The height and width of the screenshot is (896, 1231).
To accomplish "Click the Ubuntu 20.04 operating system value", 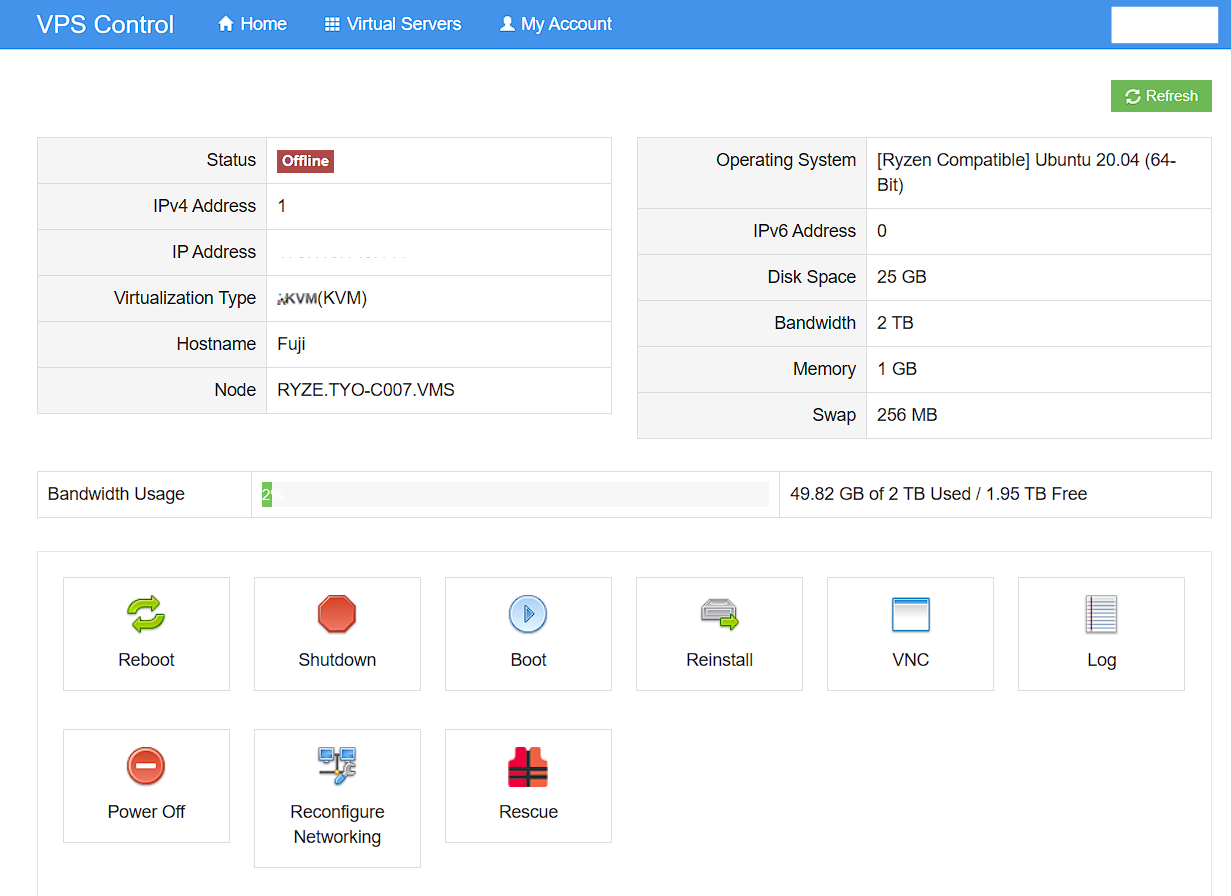I will tap(1027, 172).
